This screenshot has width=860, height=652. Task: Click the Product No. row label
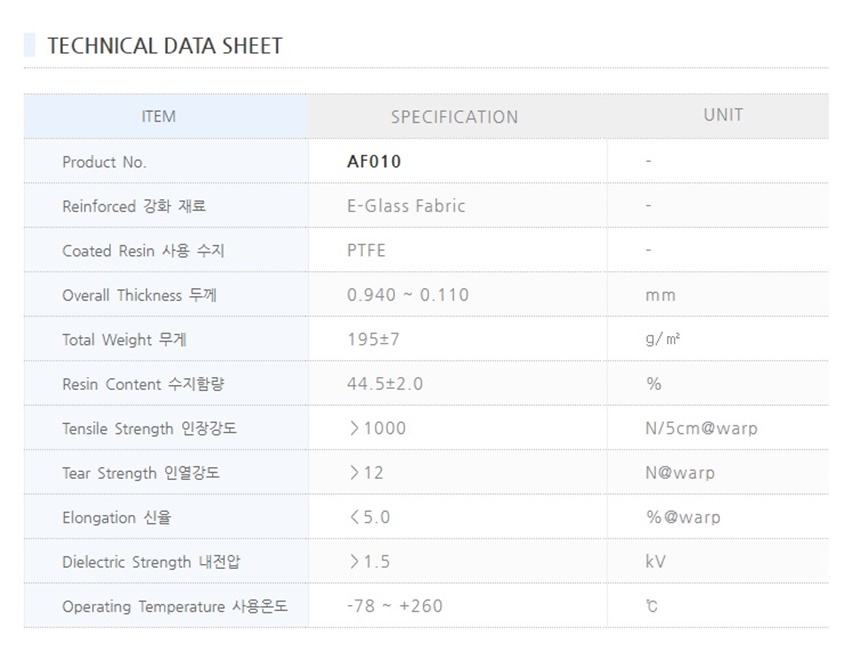pos(104,162)
